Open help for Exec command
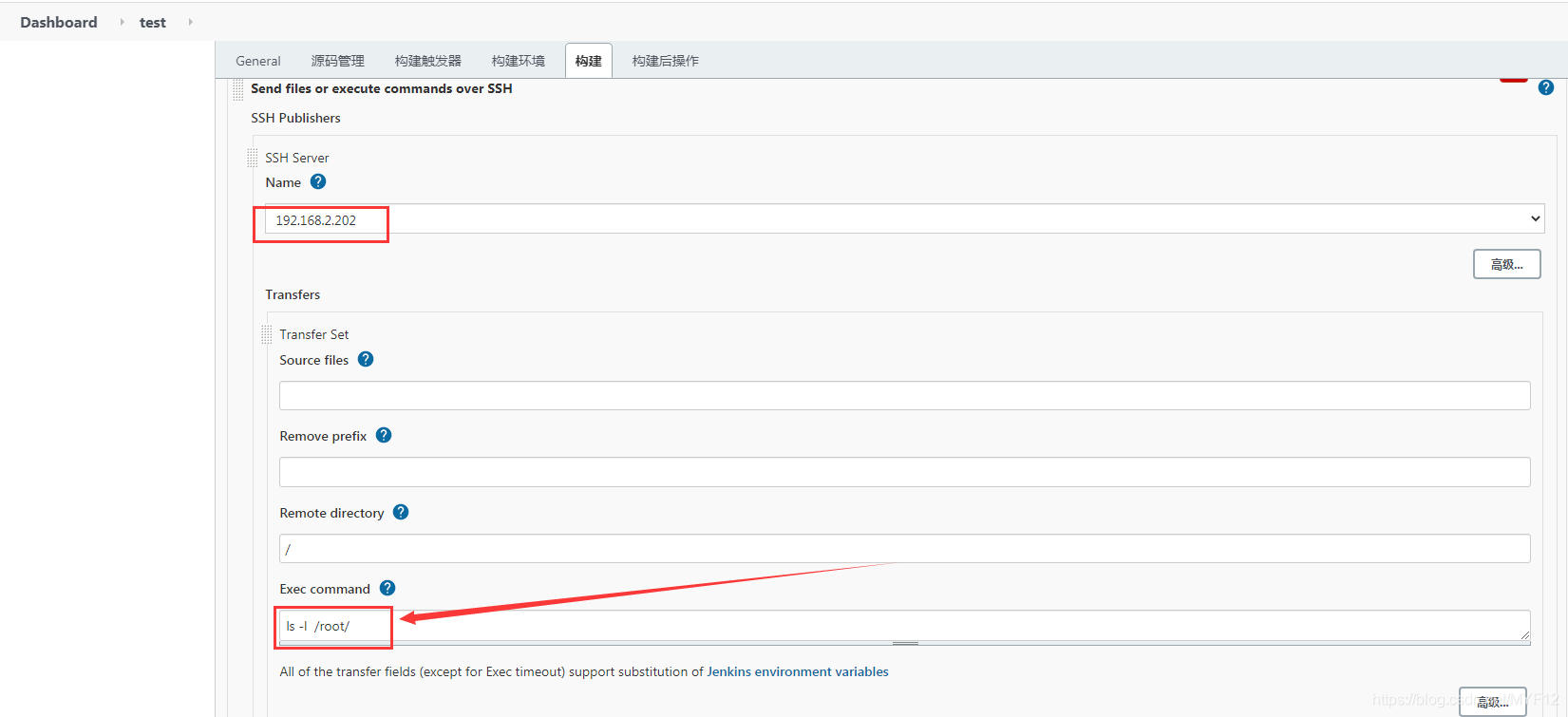Image resolution: width=1568 pixels, height=717 pixels. pyautogui.click(x=387, y=588)
